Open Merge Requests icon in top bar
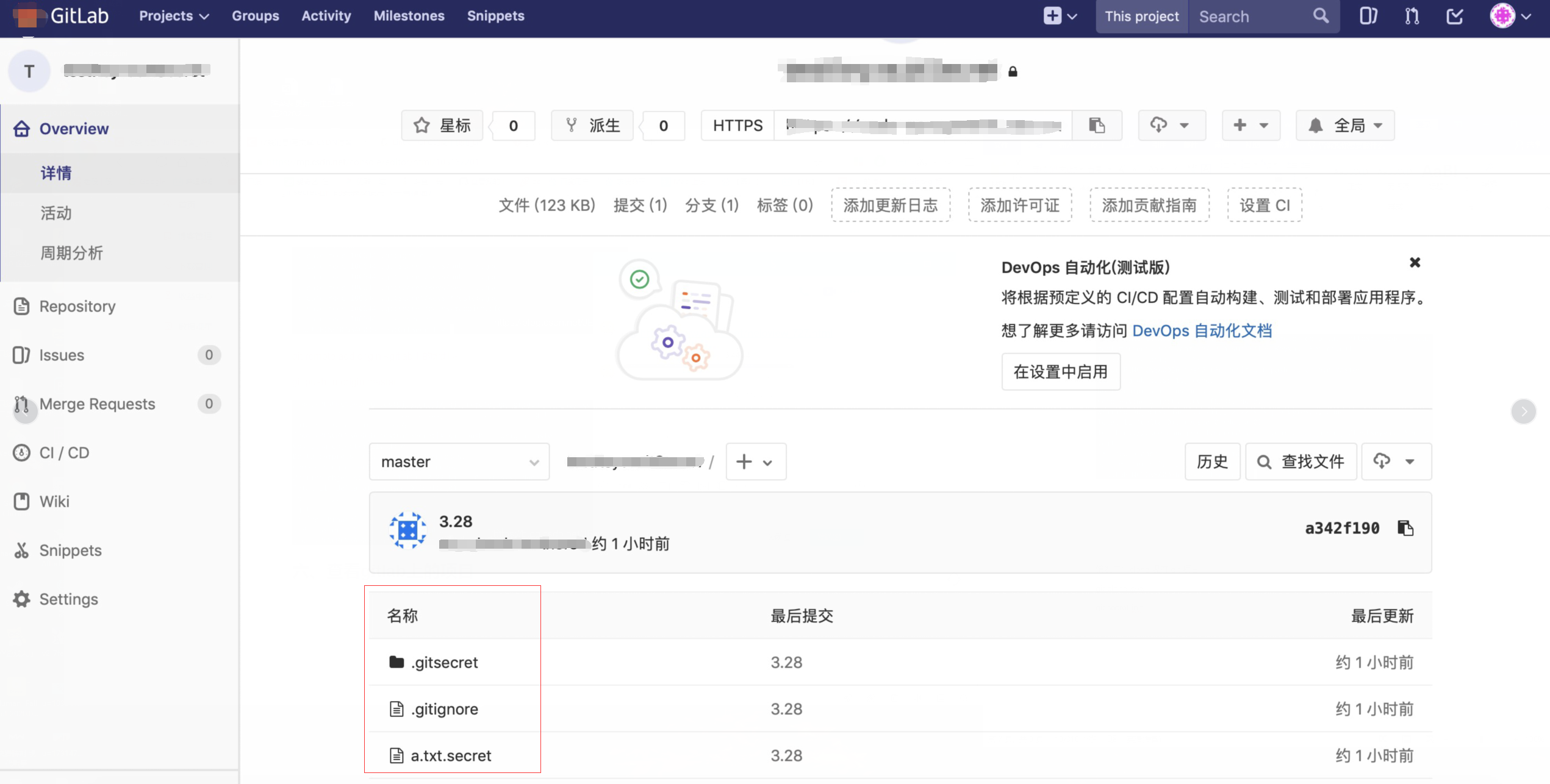The height and width of the screenshot is (784, 1550). (x=1411, y=16)
